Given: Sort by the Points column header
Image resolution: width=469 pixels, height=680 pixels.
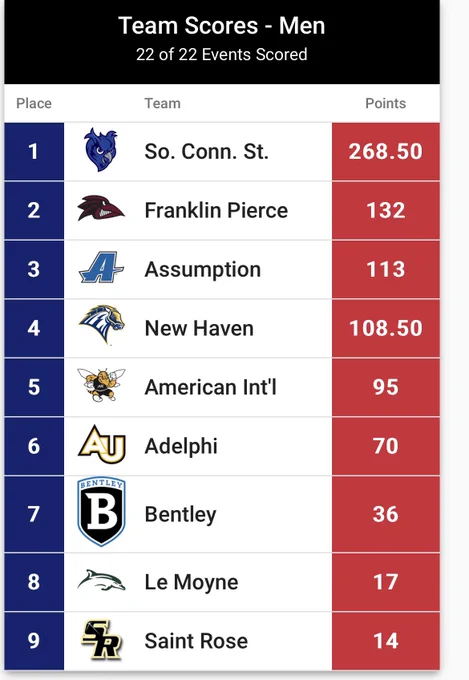Looking at the screenshot, I should [385, 103].
